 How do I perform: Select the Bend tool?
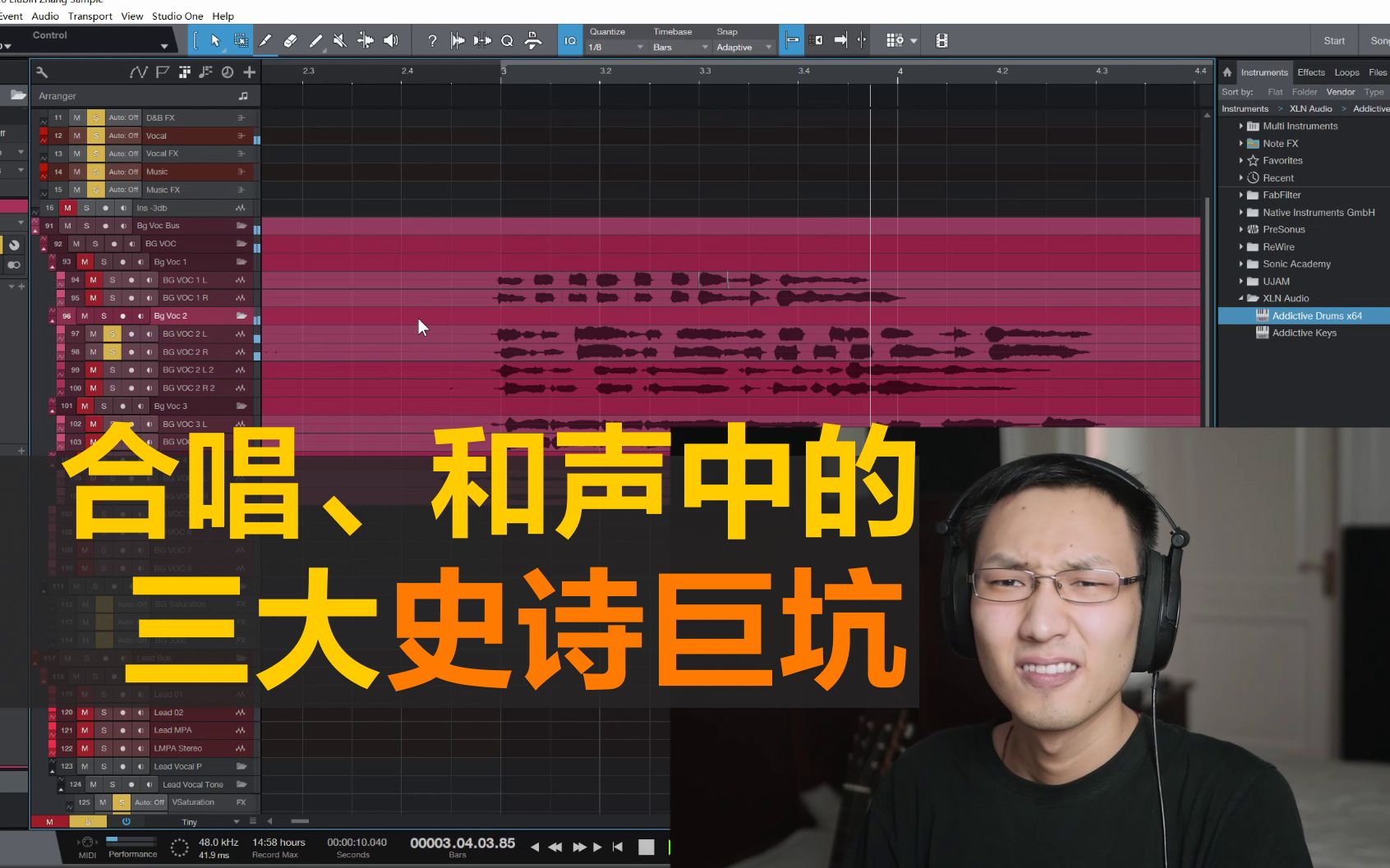point(366,40)
